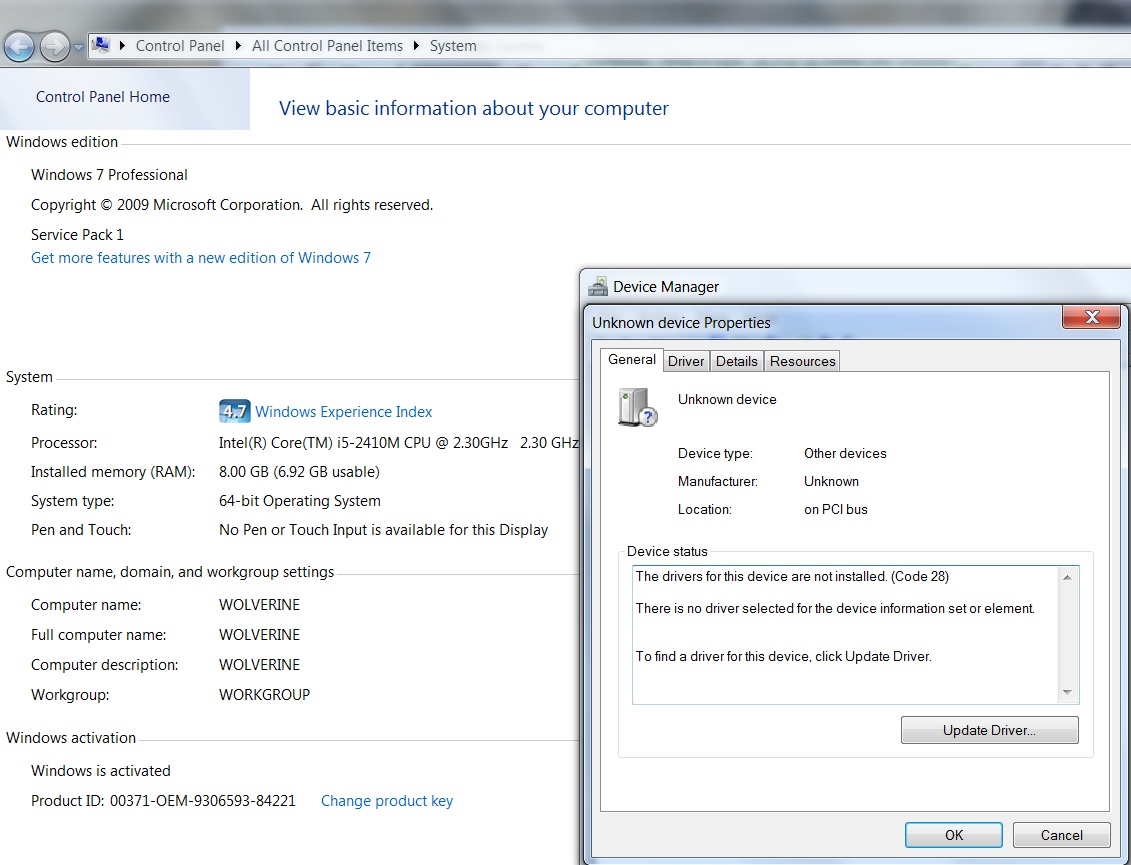Image resolution: width=1131 pixels, height=865 pixels.
Task: Select the Windows 7 Professional text
Action: (109, 175)
